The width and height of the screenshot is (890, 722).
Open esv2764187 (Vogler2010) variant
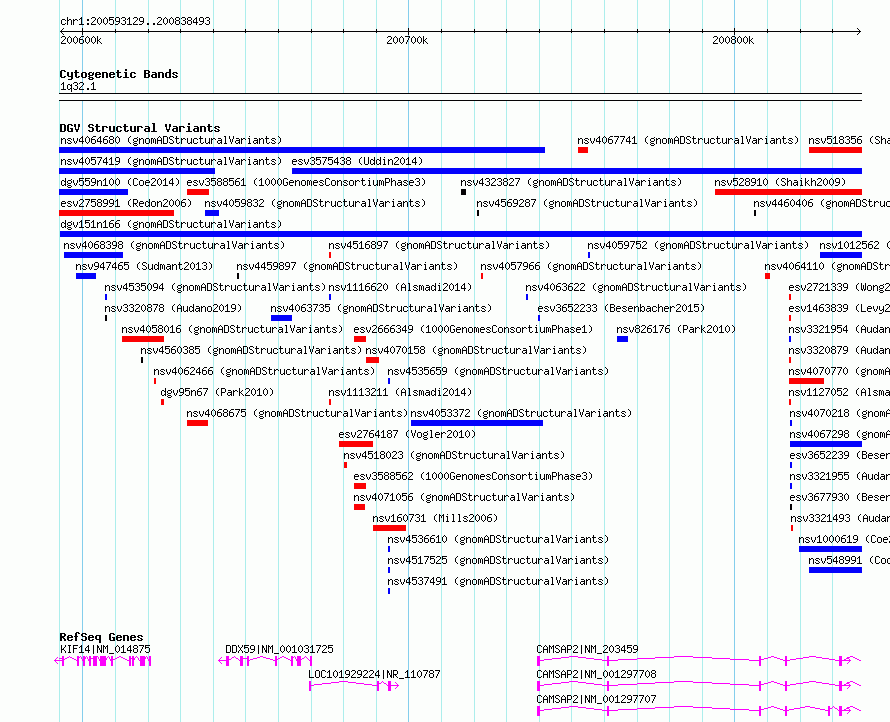pyautogui.click(x=407, y=434)
